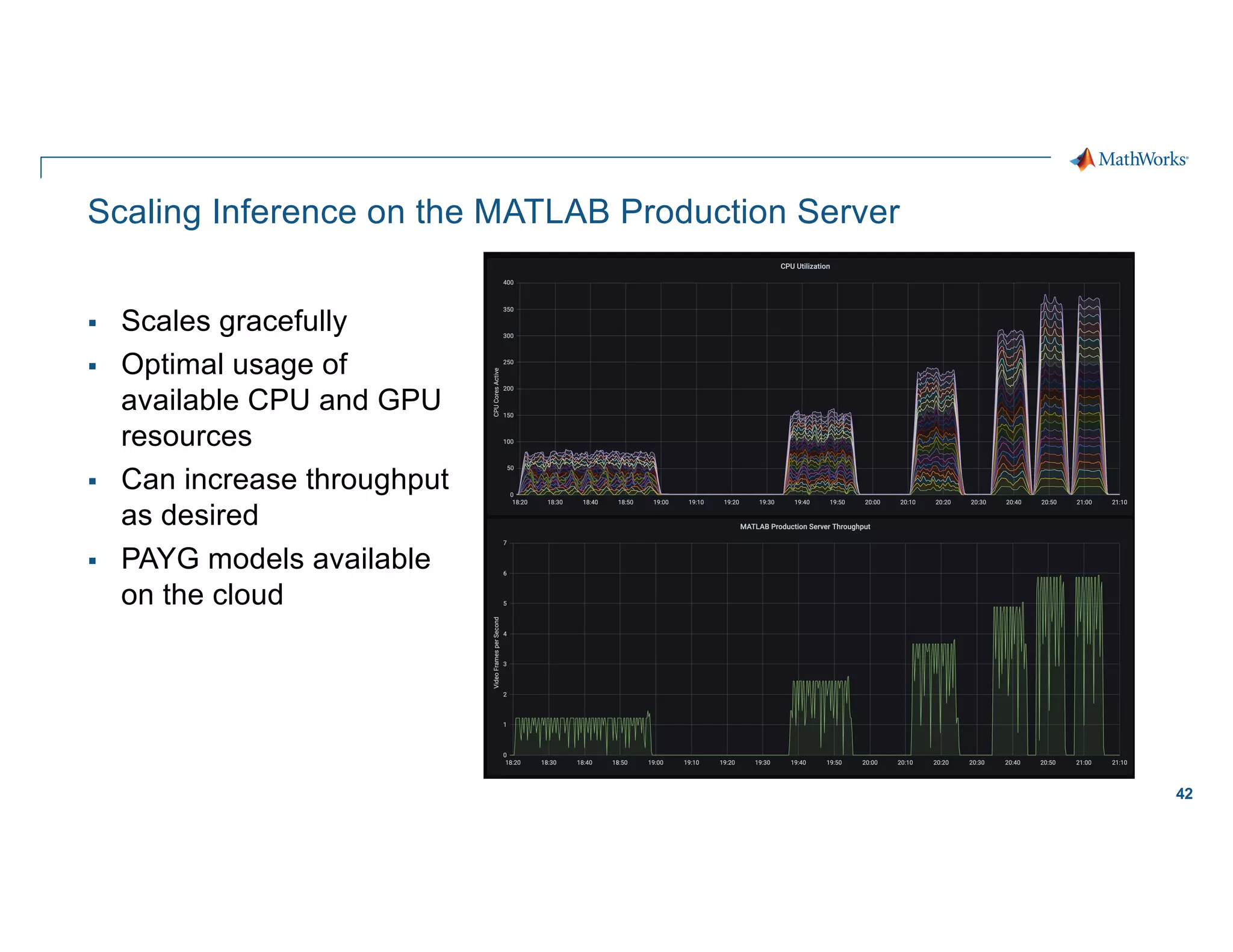
Task: Click the slide number 42
Action: click(x=1184, y=794)
